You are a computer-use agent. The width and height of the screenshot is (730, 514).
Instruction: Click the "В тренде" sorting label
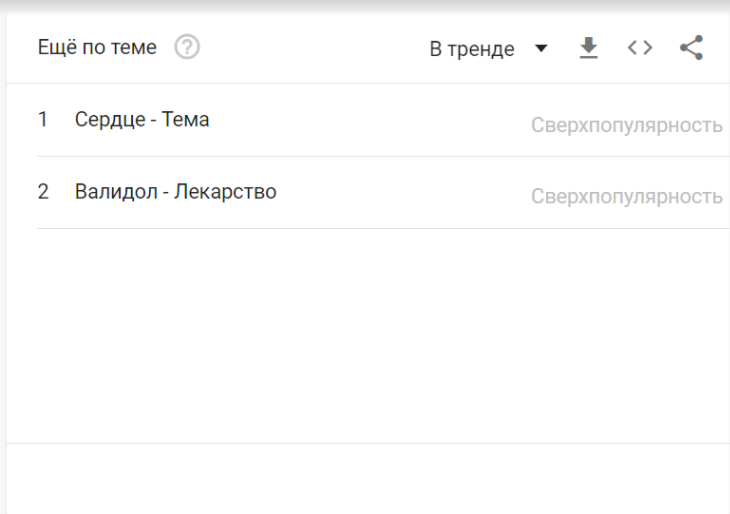click(x=472, y=49)
